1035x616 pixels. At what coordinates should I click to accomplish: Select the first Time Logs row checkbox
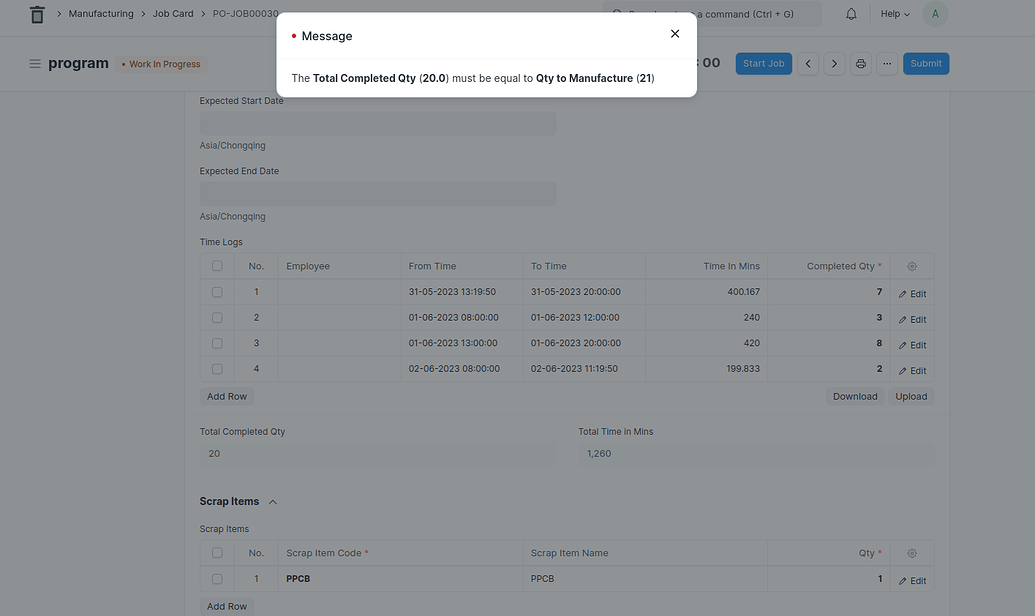(x=217, y=291)
